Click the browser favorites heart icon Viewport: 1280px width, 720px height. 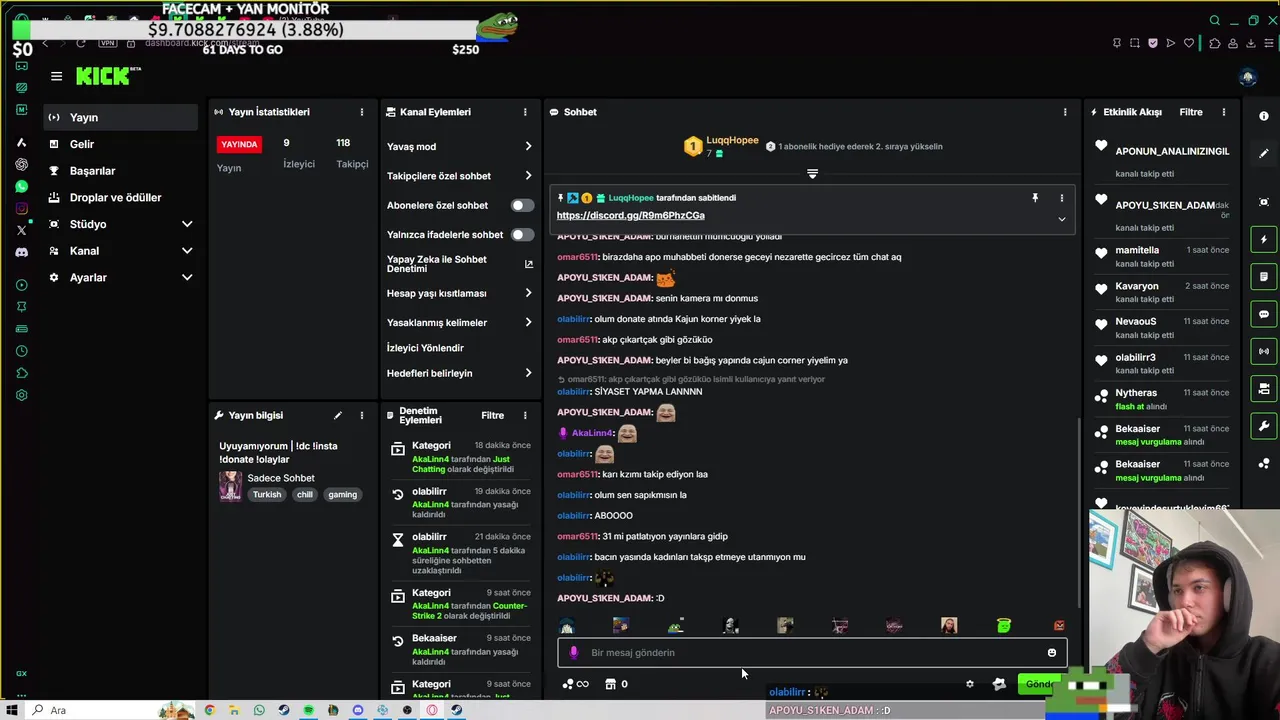point(1189,43)
